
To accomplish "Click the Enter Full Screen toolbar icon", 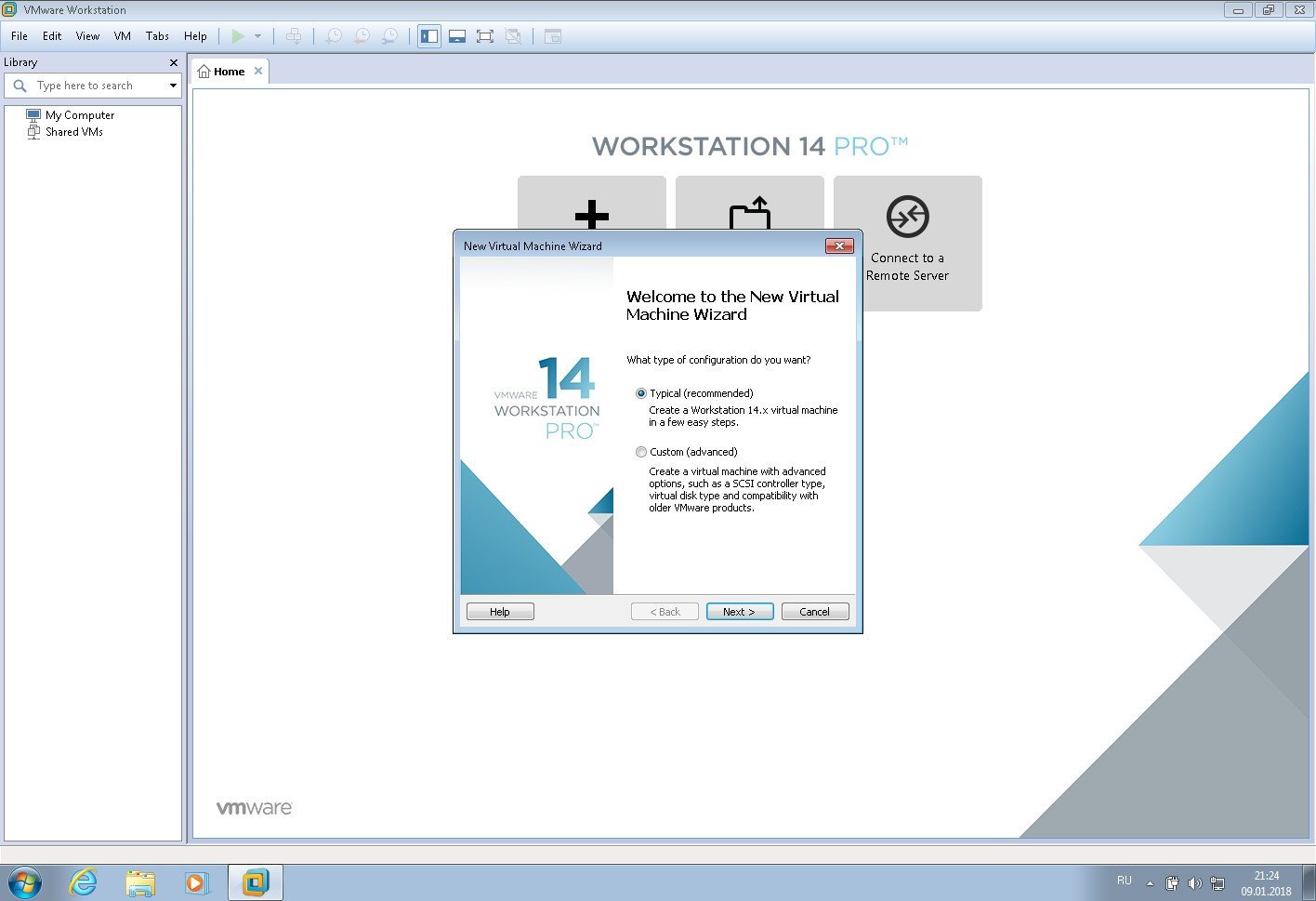I will 485,36.
